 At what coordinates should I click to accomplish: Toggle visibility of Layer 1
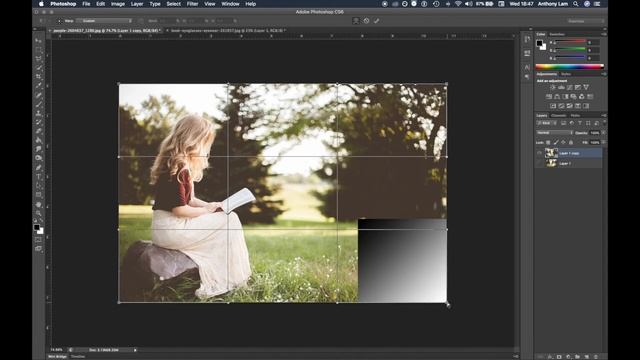coord(539,163)
